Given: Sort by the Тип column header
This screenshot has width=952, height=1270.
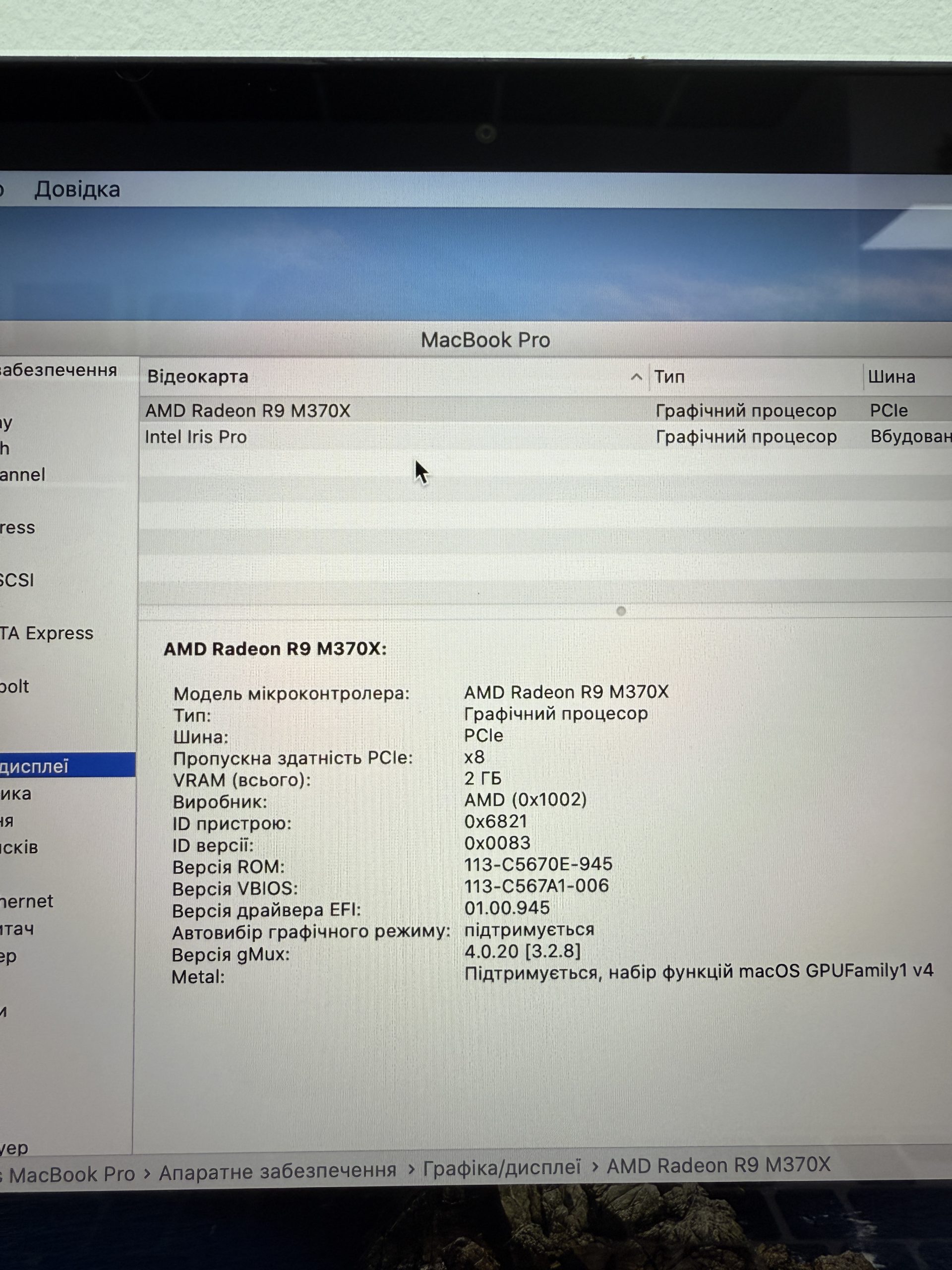Looking at the screenshot, I should [x=669, y=377].
